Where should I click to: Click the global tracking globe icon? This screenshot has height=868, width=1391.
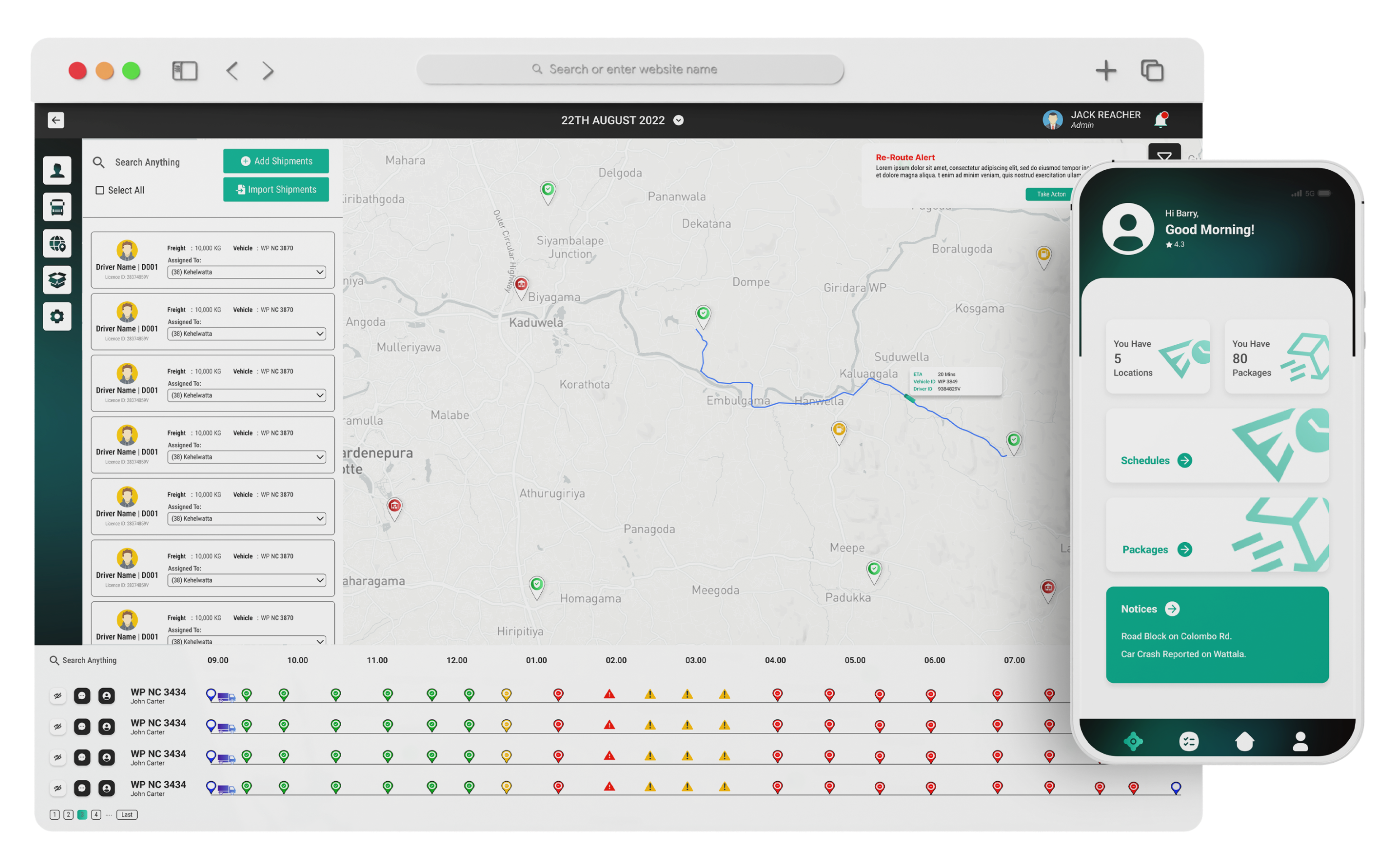[x=57, y=243]
